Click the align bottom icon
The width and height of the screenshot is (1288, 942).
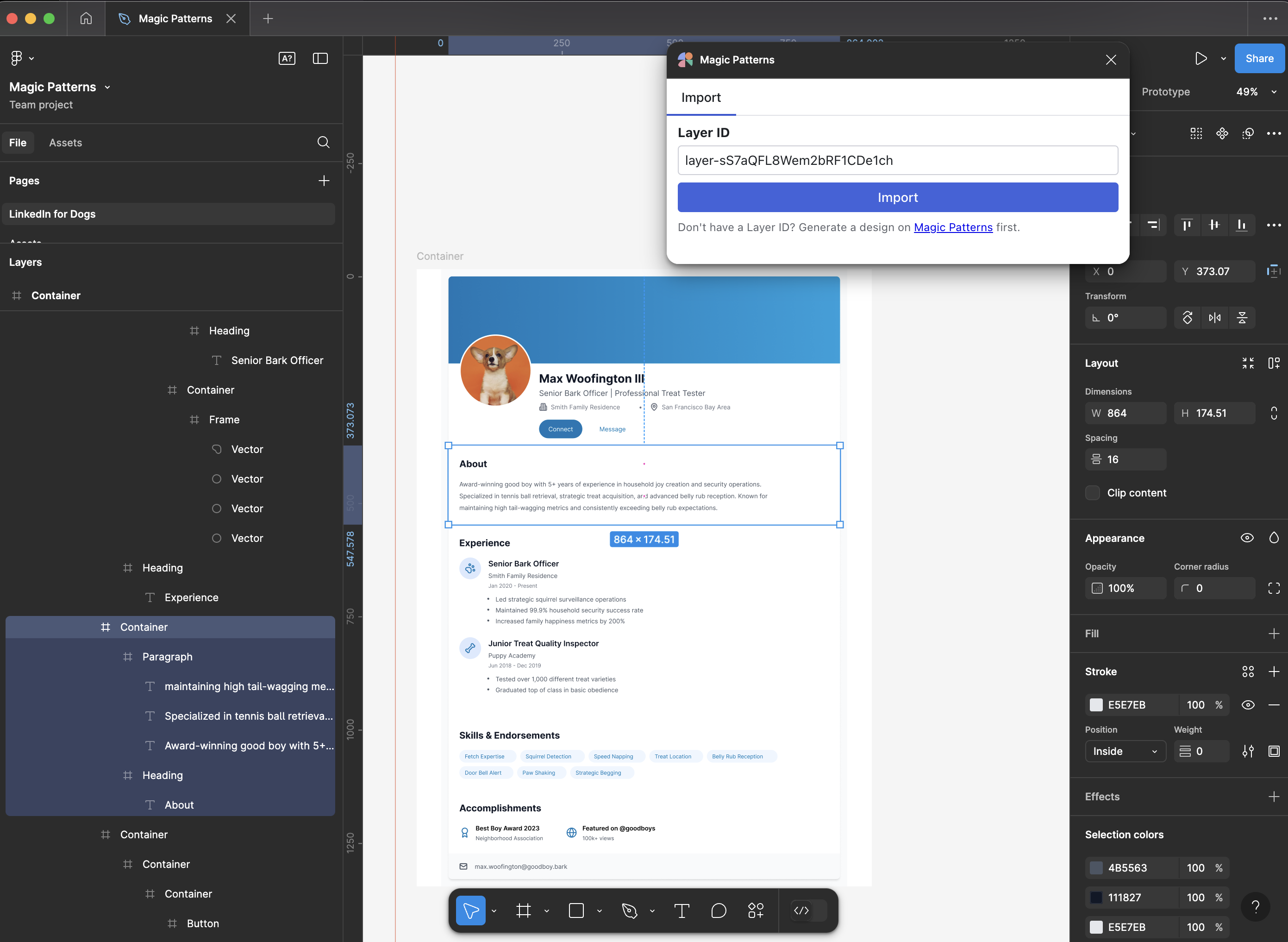tap(1241, 225)
